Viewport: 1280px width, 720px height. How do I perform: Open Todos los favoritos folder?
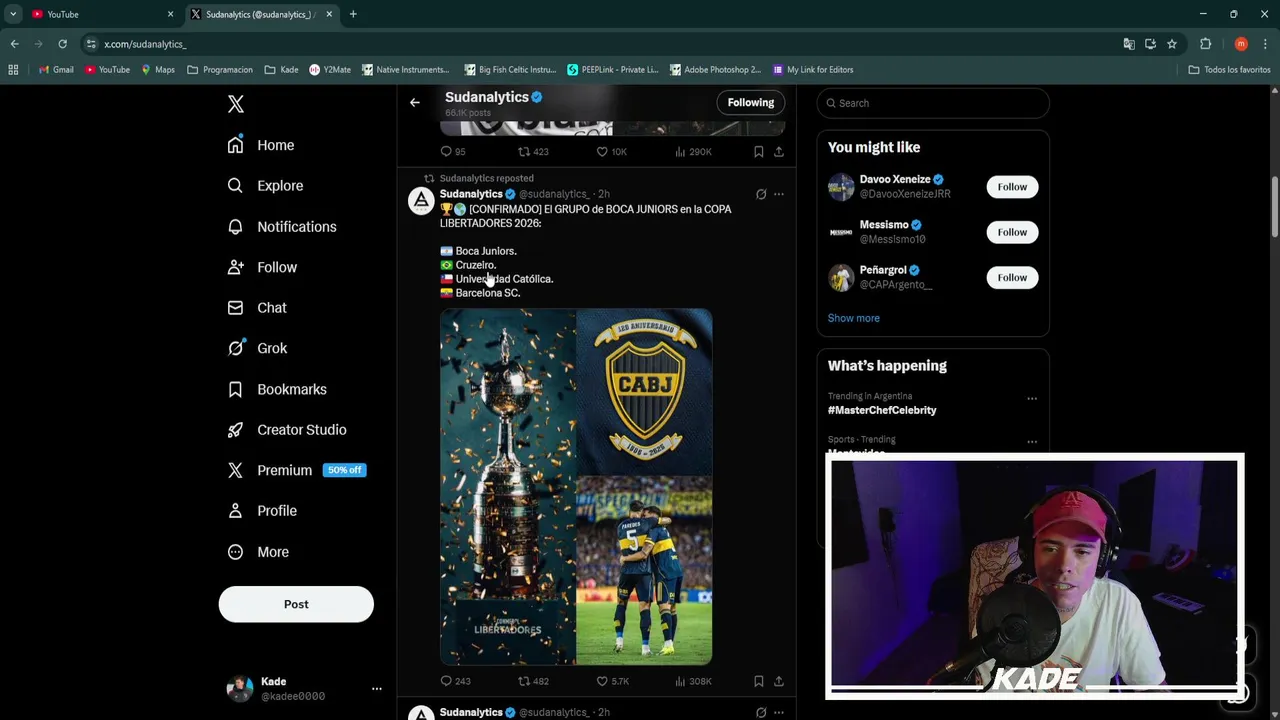(1229, 70)
